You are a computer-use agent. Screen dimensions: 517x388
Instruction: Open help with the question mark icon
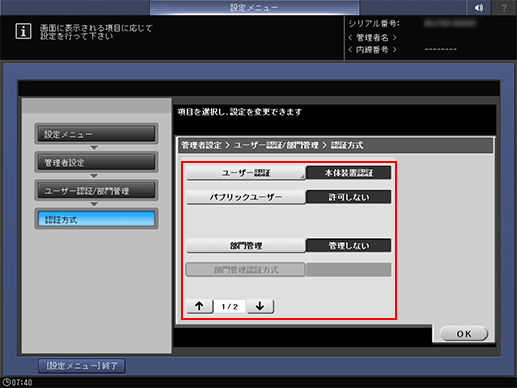[504, 7]
